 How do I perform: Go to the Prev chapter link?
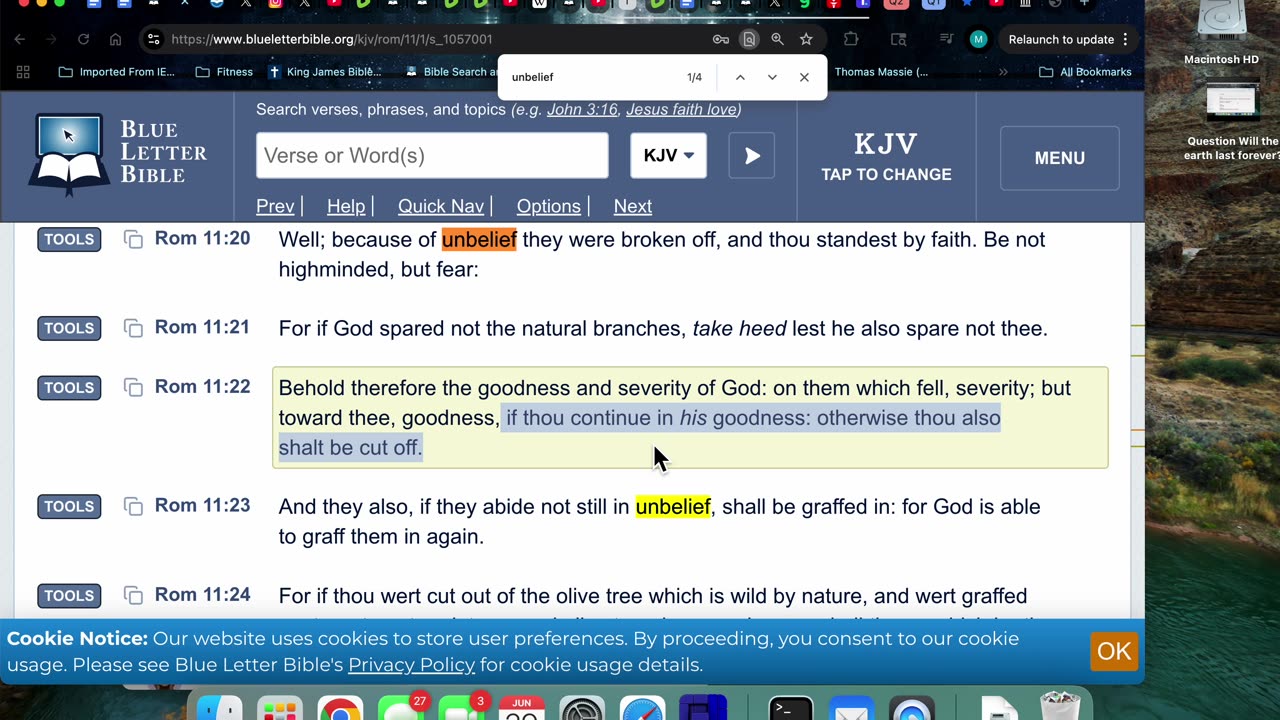click(x=275, y=206)
